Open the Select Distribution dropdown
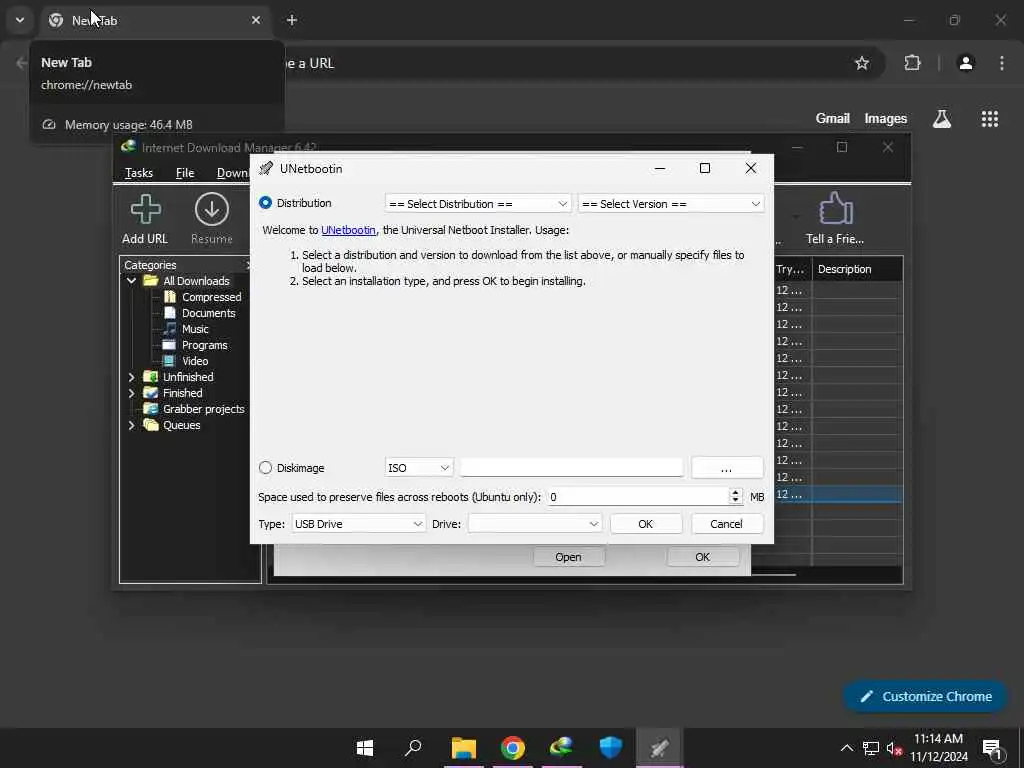 pyautogui.click(x=478, y=204)
